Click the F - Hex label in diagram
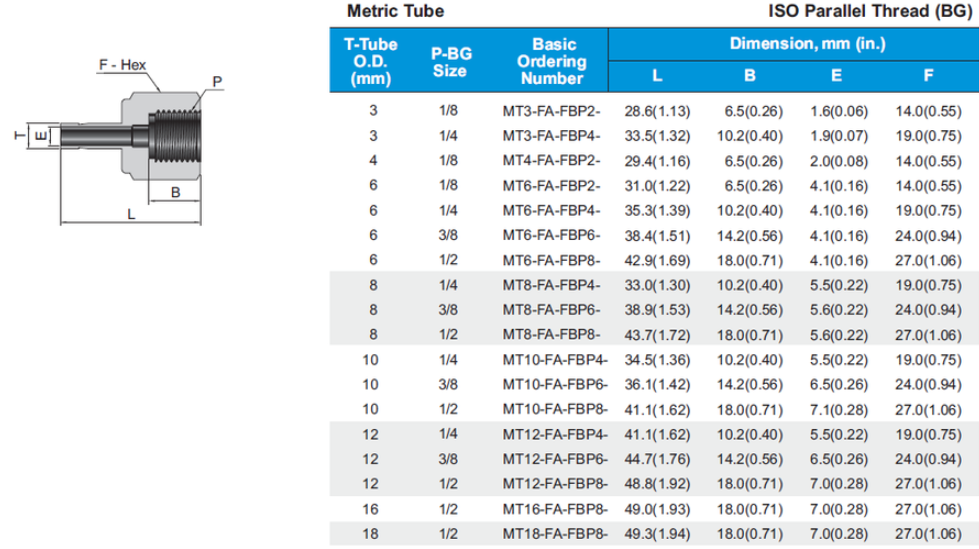Viewport: 979px width, 549px height. point(122,65)
